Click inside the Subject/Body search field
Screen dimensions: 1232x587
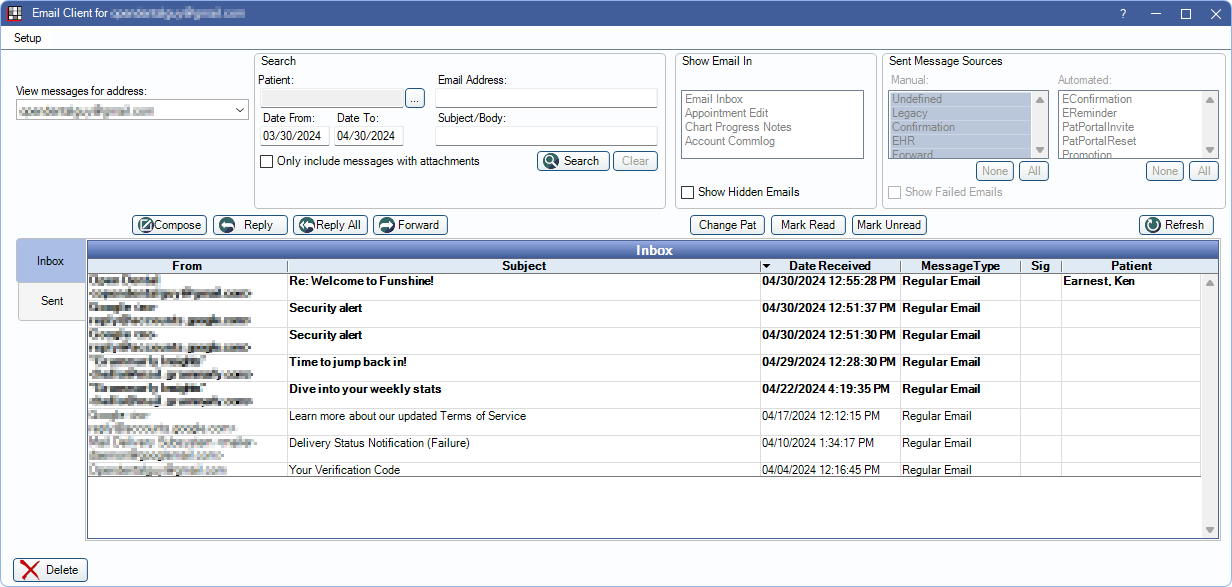(546, 134)
